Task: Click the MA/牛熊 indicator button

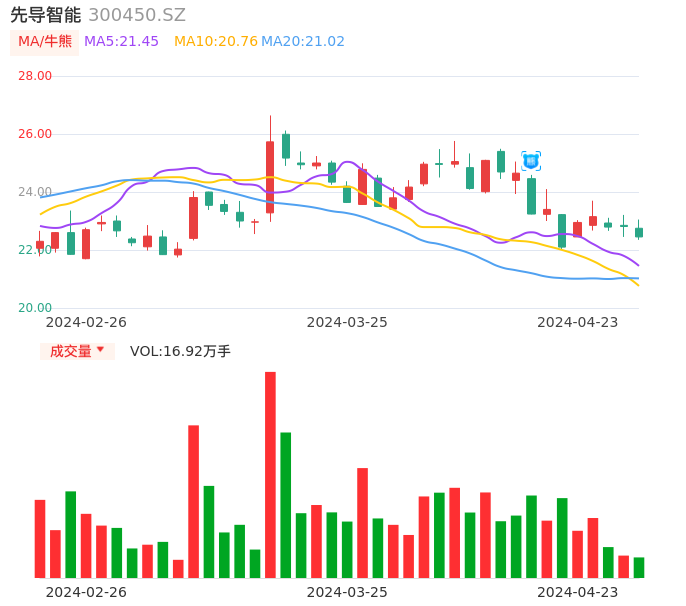Action: (45, 42)
